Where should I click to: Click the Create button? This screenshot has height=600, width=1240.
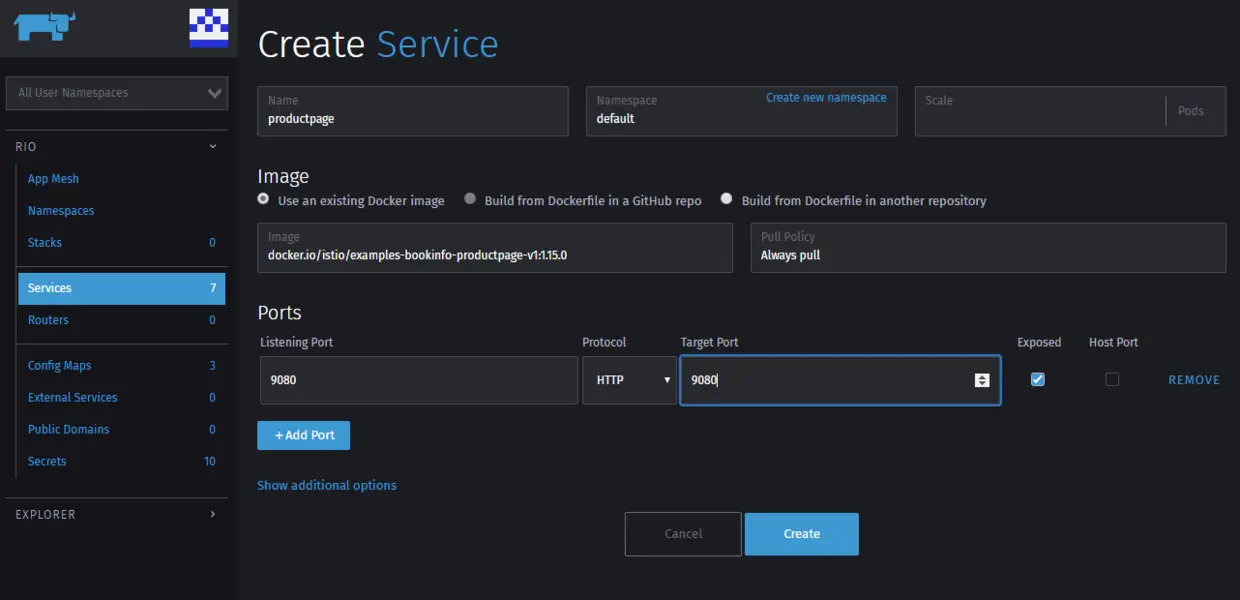point(801,533)
